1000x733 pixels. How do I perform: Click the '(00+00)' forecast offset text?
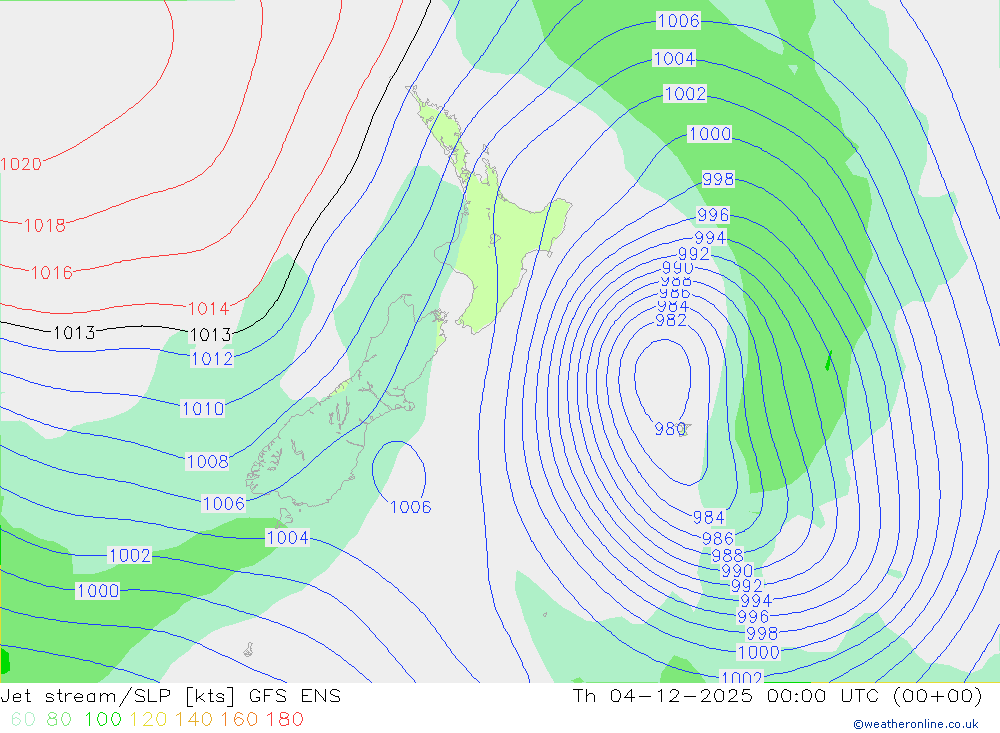click(938, 696)
